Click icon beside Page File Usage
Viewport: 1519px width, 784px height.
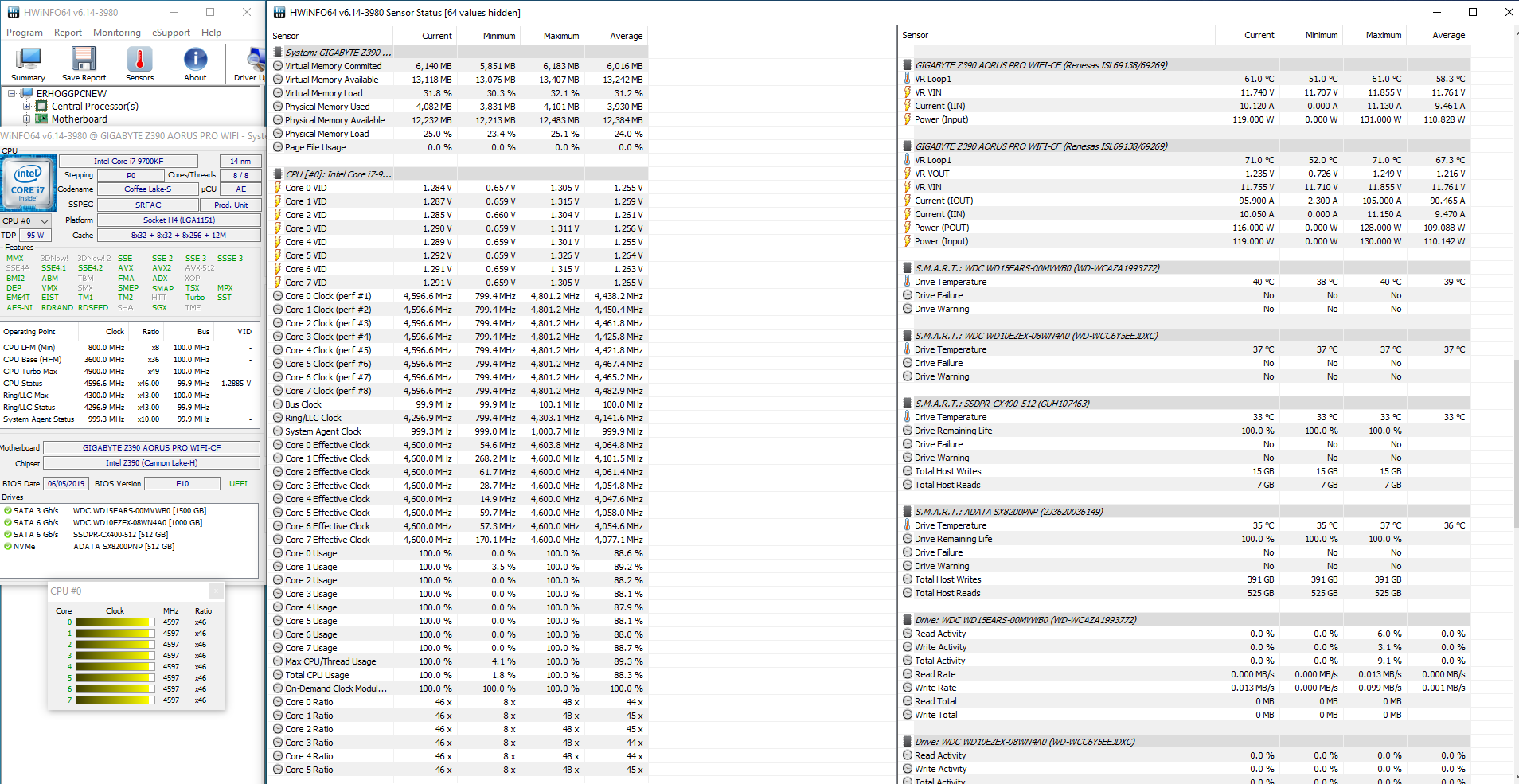pos(278,147)
